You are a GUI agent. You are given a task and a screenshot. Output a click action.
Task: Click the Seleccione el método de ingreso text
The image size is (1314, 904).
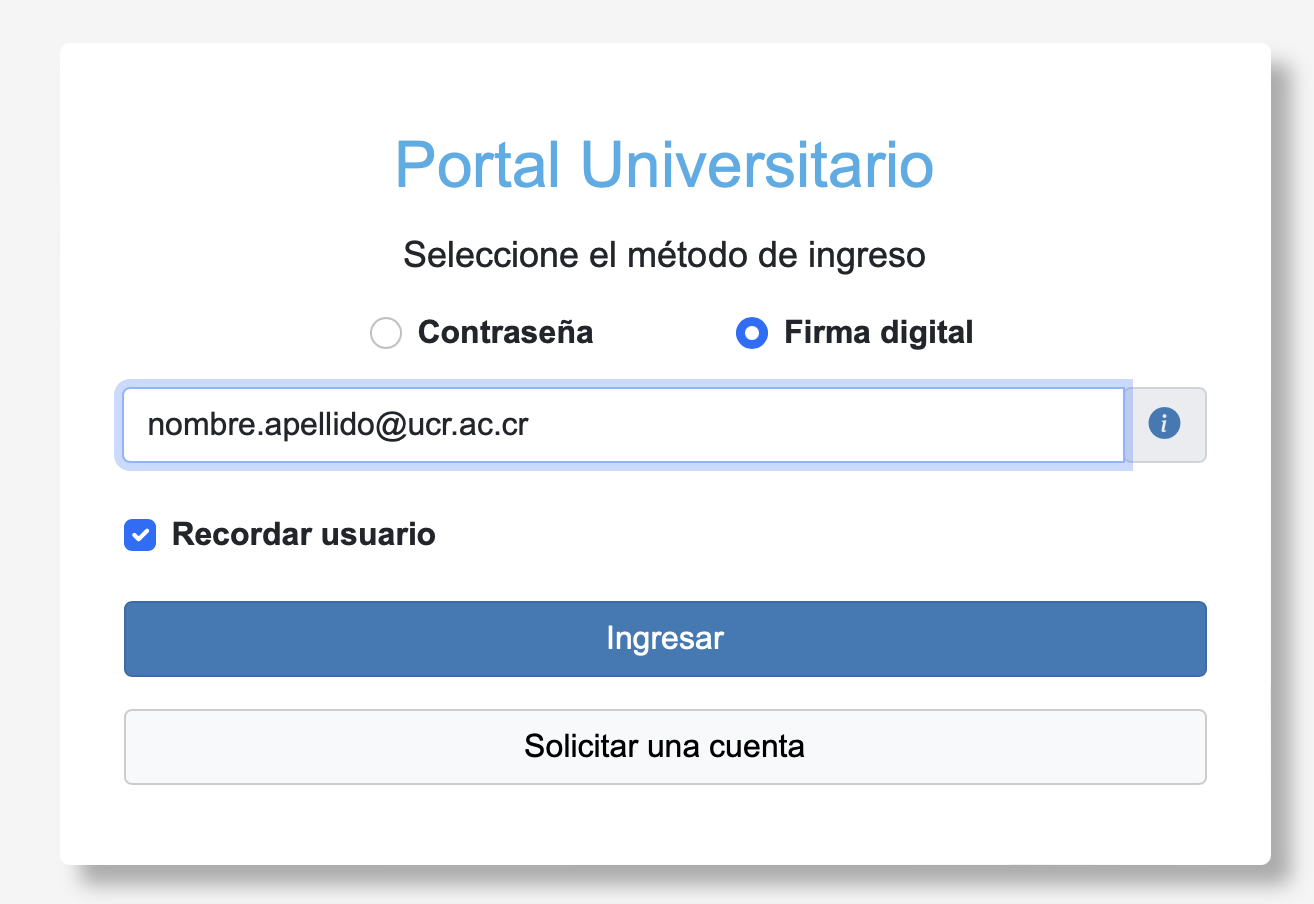664,255
